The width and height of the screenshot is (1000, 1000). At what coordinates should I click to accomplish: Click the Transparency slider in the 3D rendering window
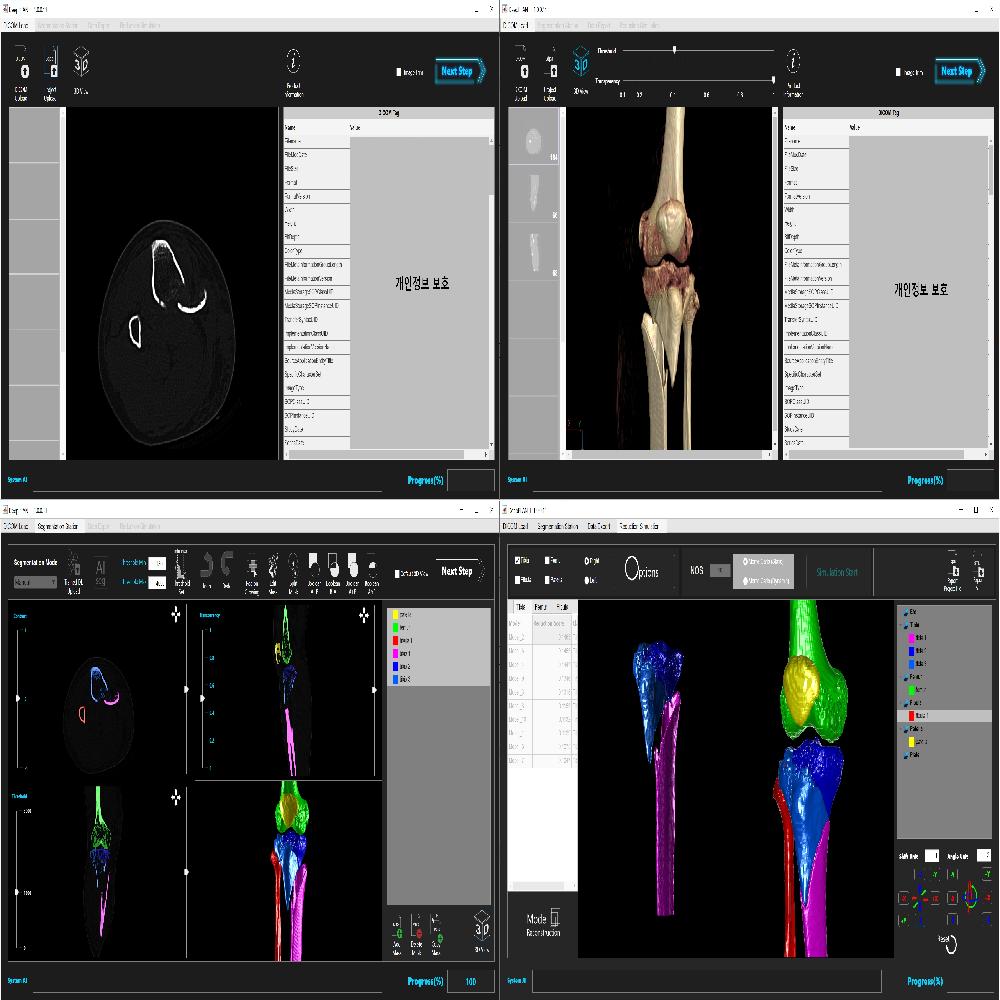(700, 80)
